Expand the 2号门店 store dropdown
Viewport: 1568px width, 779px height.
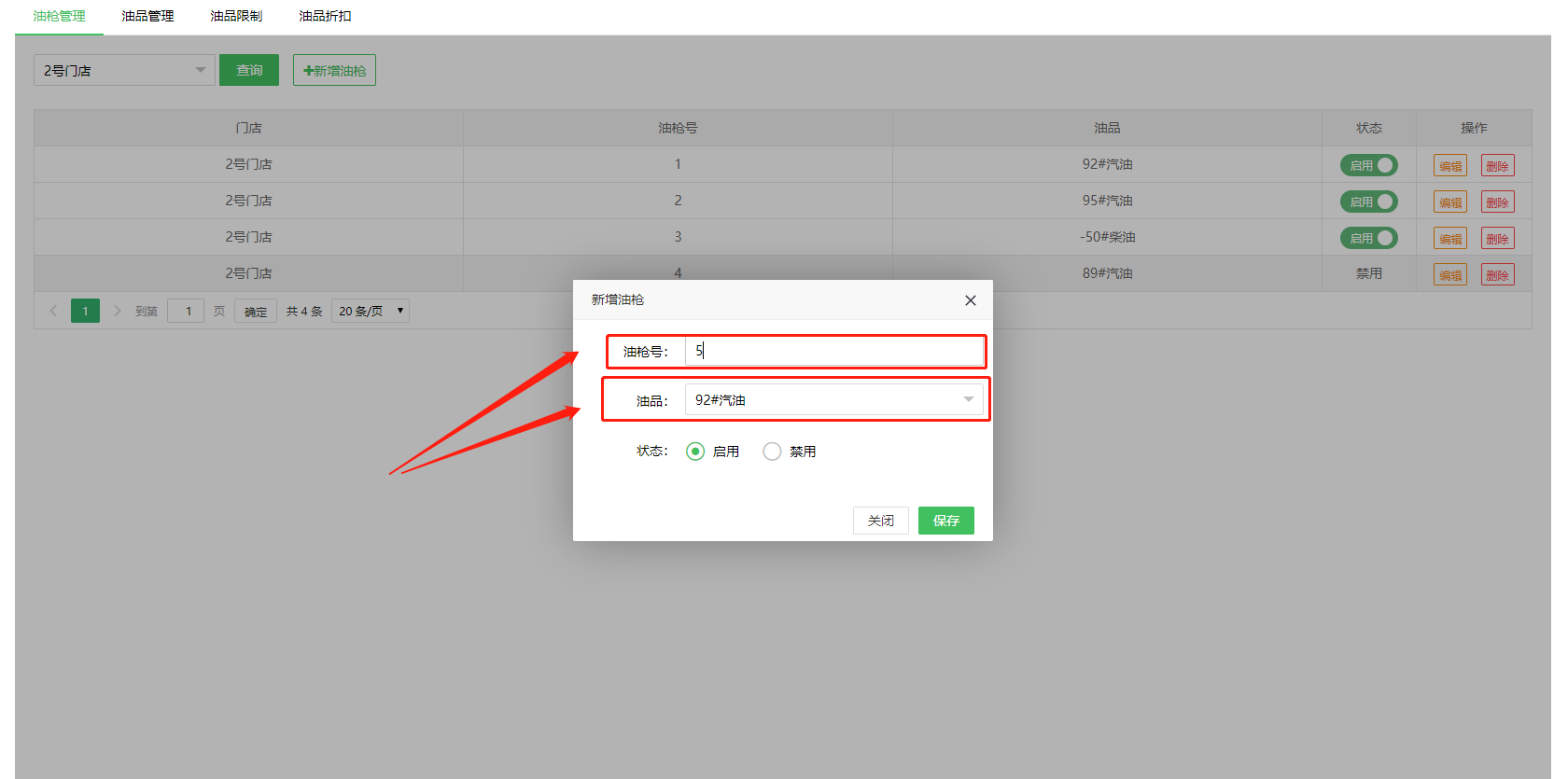click(124, 70)
